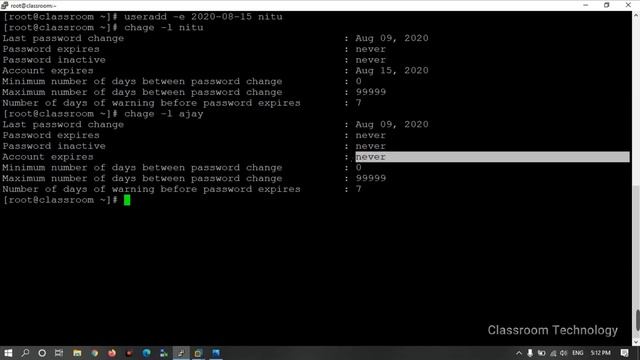Open network status tray icon
Image resolution: width=640 pixels, height=360 pixels.
point(553,353)
